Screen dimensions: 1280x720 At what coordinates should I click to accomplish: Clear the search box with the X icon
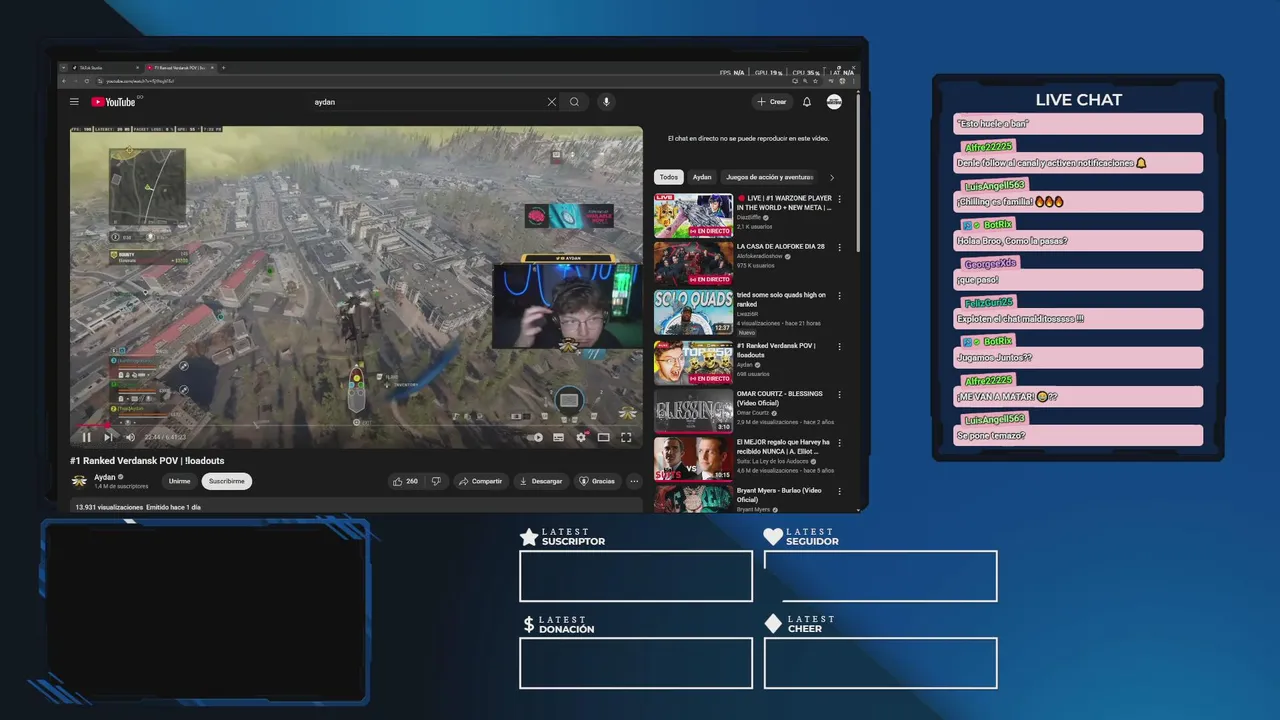tap(551, 102)
